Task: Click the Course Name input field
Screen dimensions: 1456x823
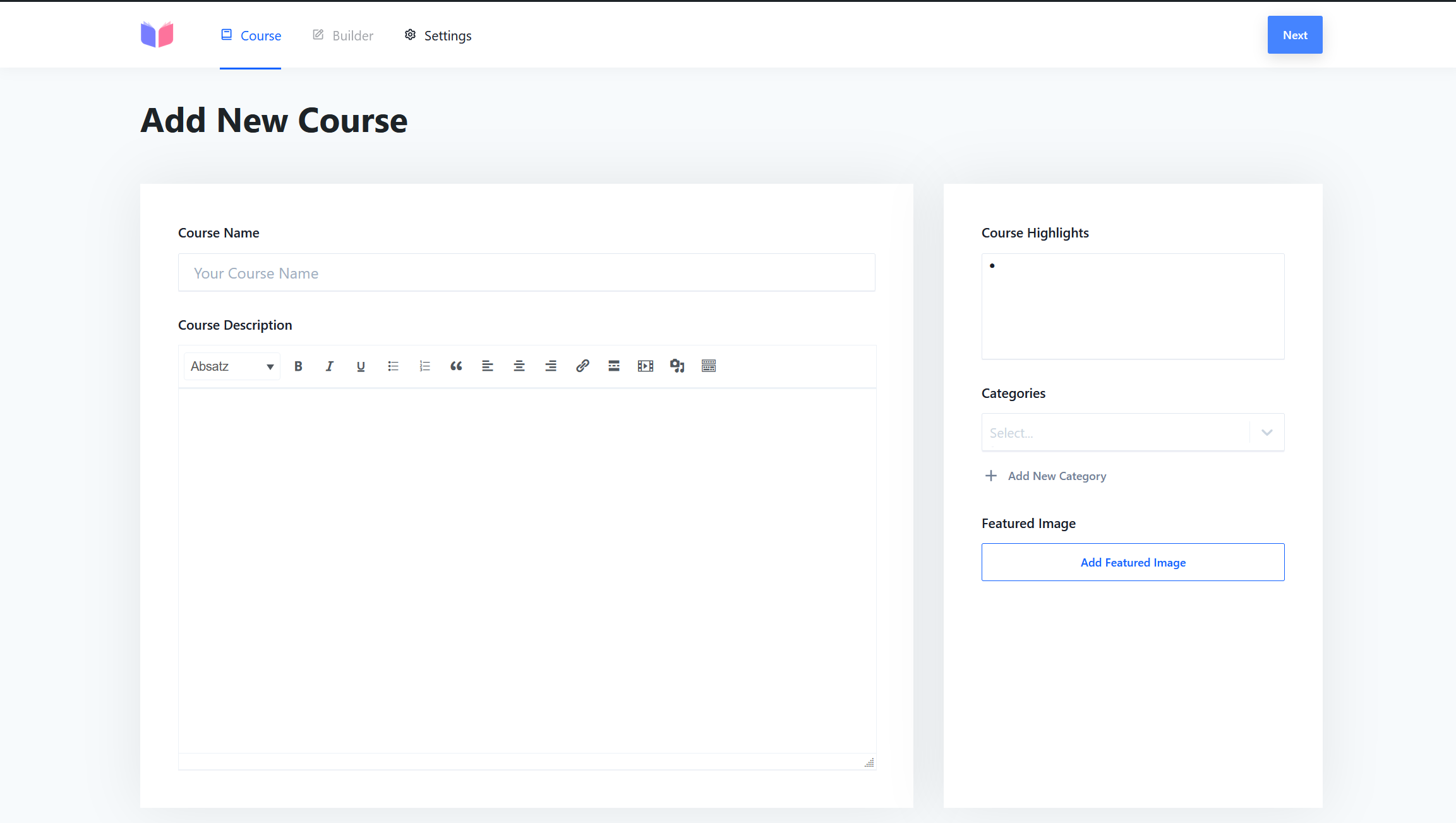Action: click(x=526, y=272)
